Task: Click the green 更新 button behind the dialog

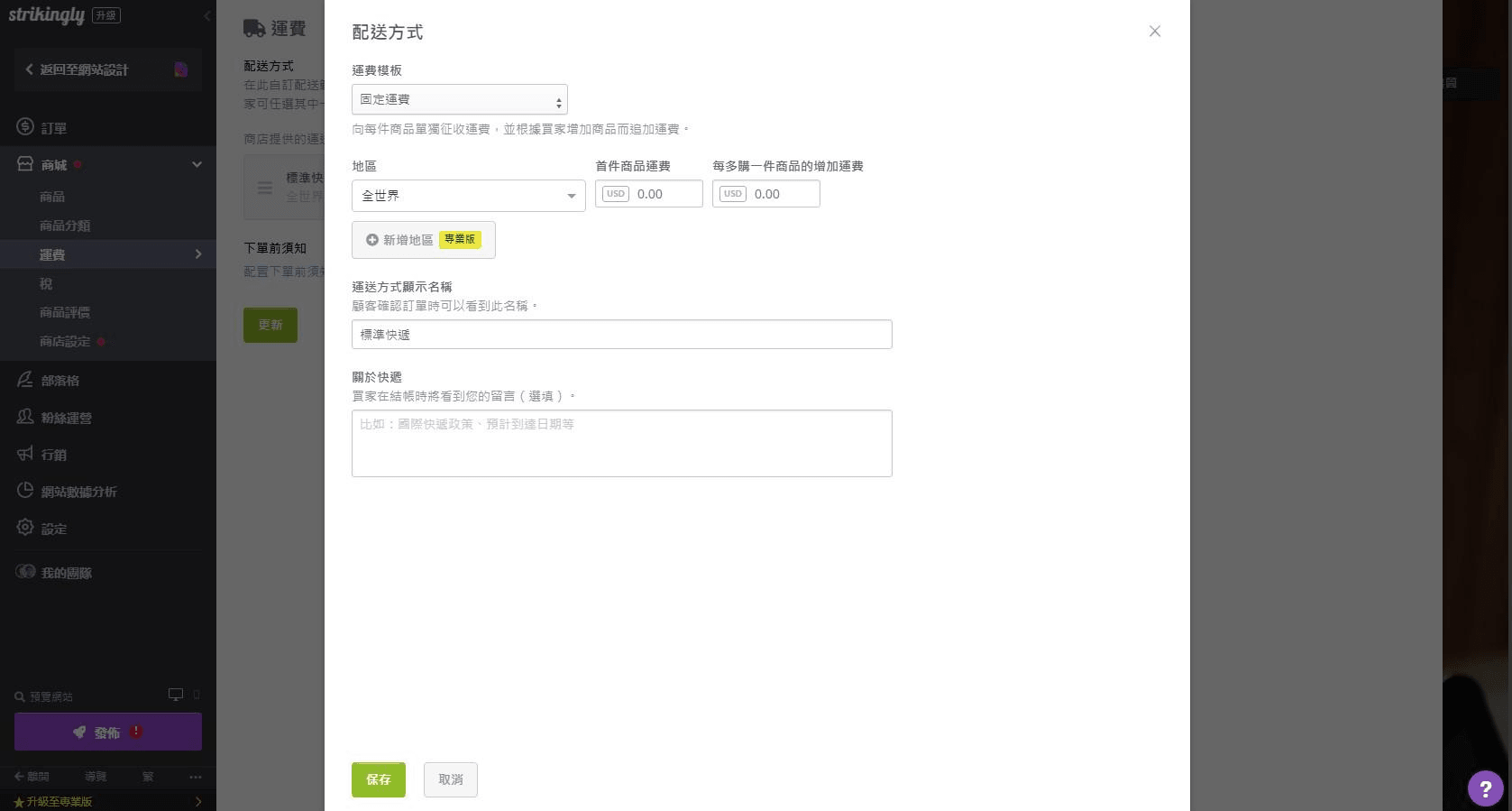Action: tap(270, 325)
